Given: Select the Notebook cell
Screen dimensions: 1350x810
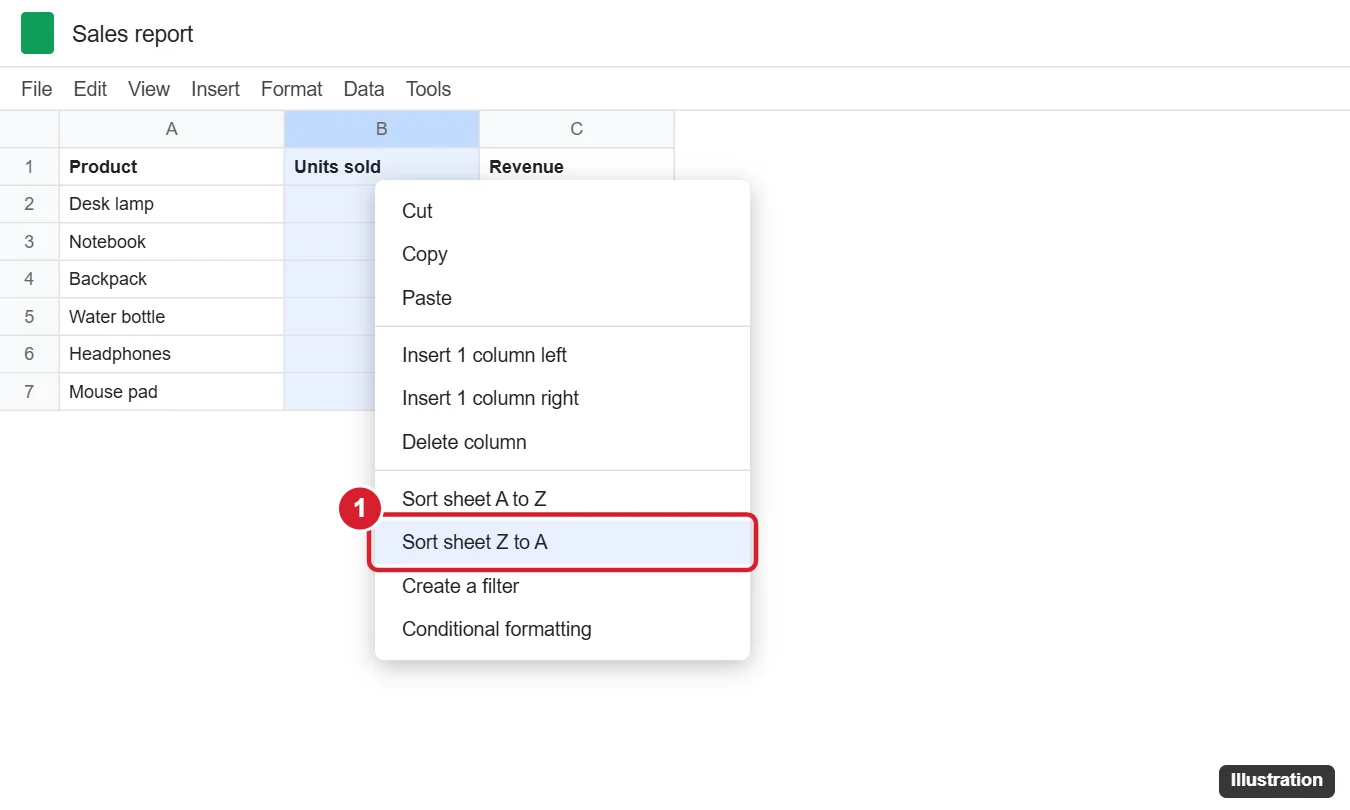Looking at the screenshot, I should [172, 242].
